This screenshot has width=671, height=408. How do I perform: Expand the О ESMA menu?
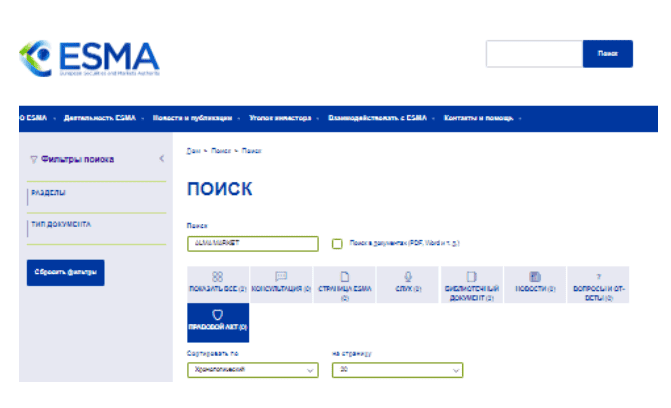click(33, 118)
